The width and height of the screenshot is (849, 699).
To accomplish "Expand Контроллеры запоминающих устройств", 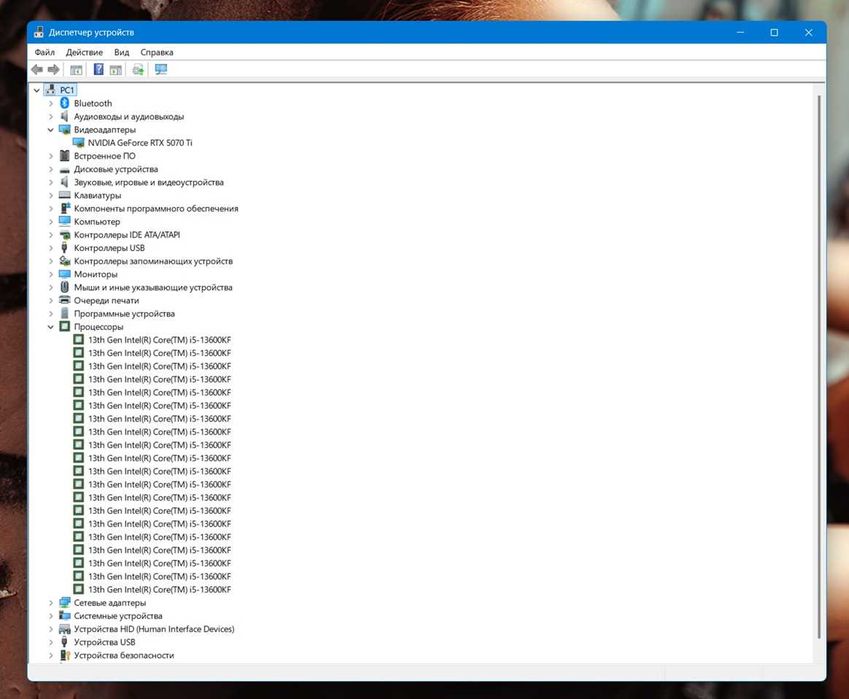I will (50, 261).
